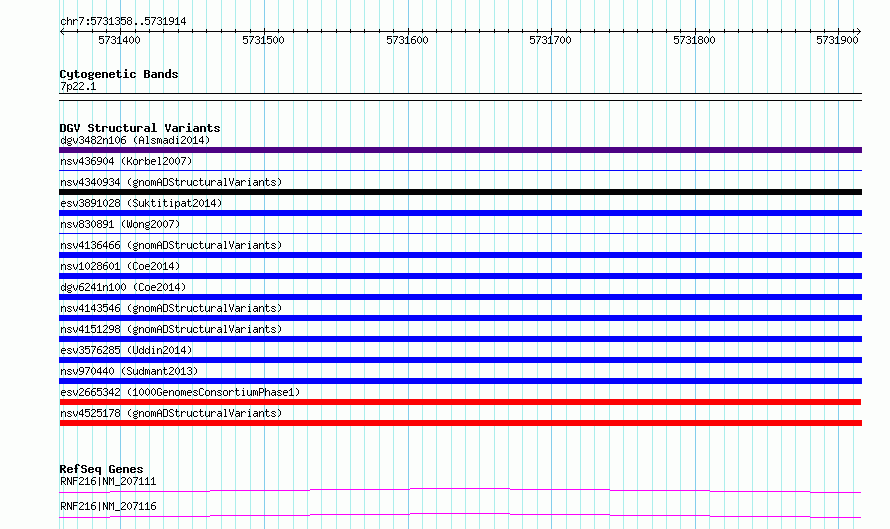This screenshot has width=890, height=529.
Task: Select nsv1028601 (Coe2014) variant label
Action: (x=120, y=266)
